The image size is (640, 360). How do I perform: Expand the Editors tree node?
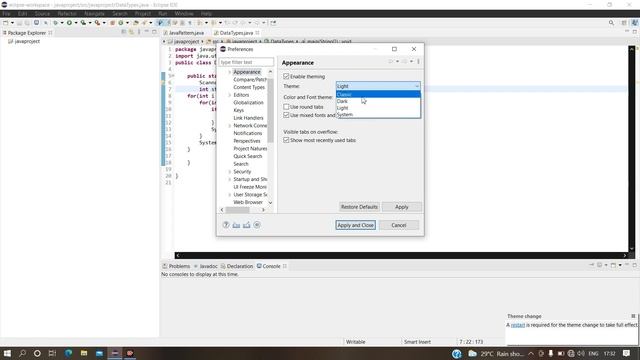click(x=229, y=95)
